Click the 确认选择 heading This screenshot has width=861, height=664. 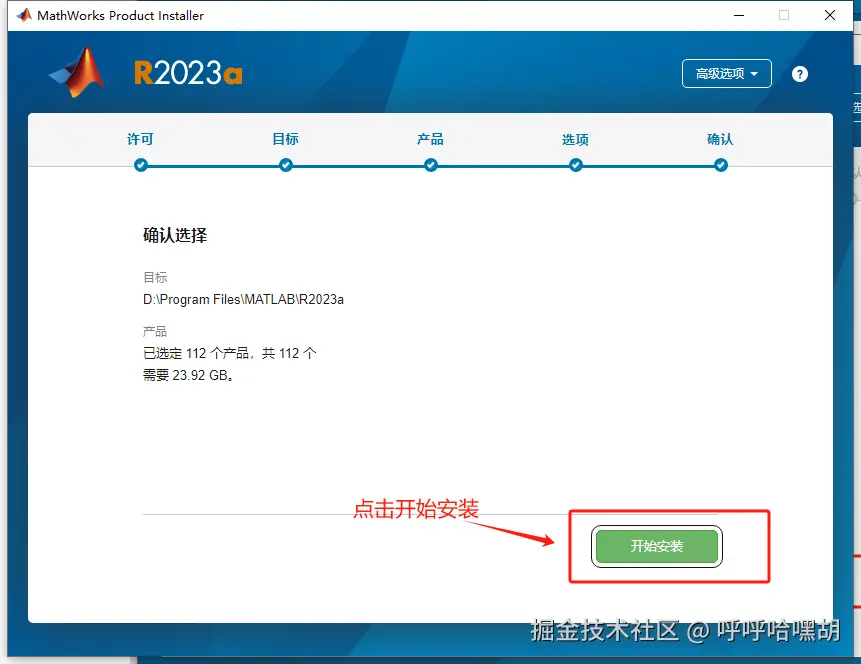click(175, 236)
